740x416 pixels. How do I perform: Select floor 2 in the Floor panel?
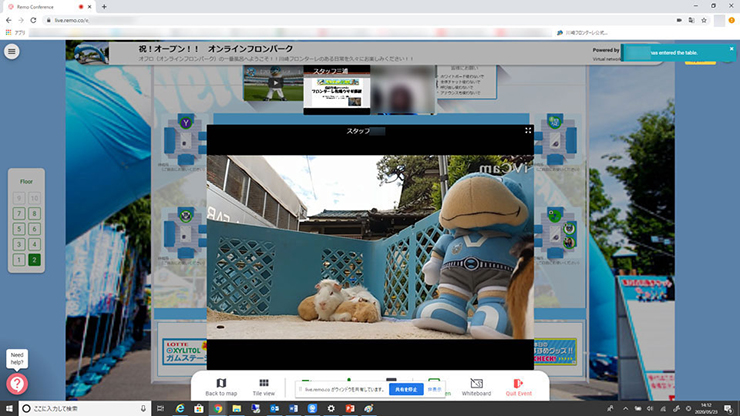34,260
